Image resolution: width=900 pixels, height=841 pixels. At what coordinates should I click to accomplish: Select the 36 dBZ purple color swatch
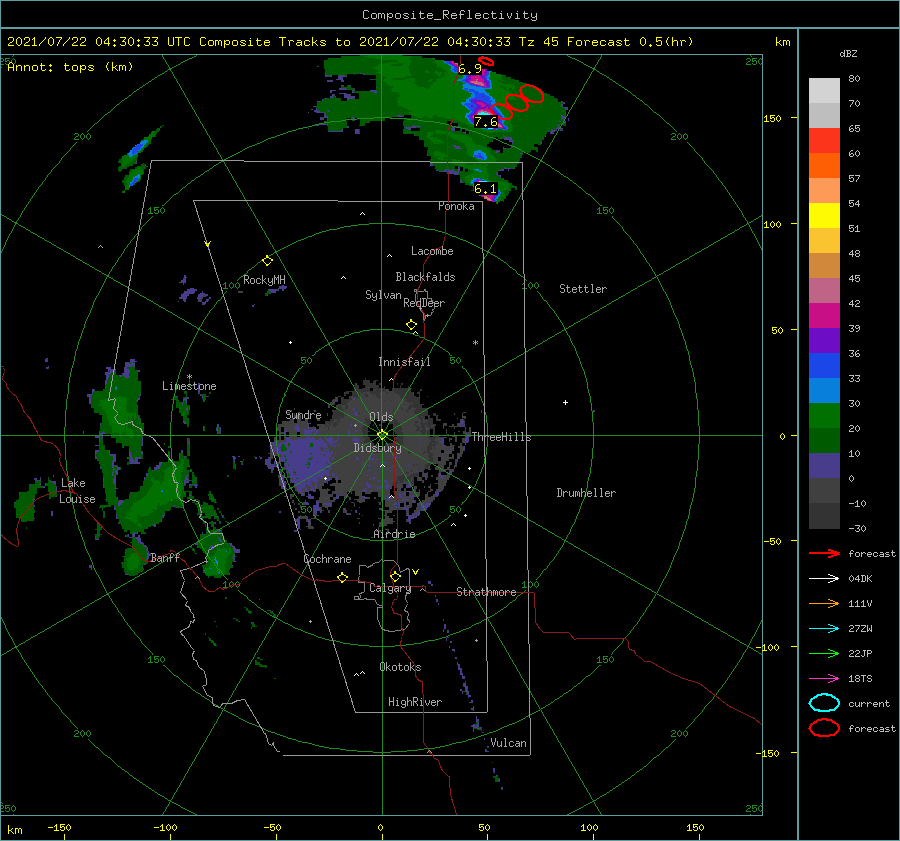[824, 340]
